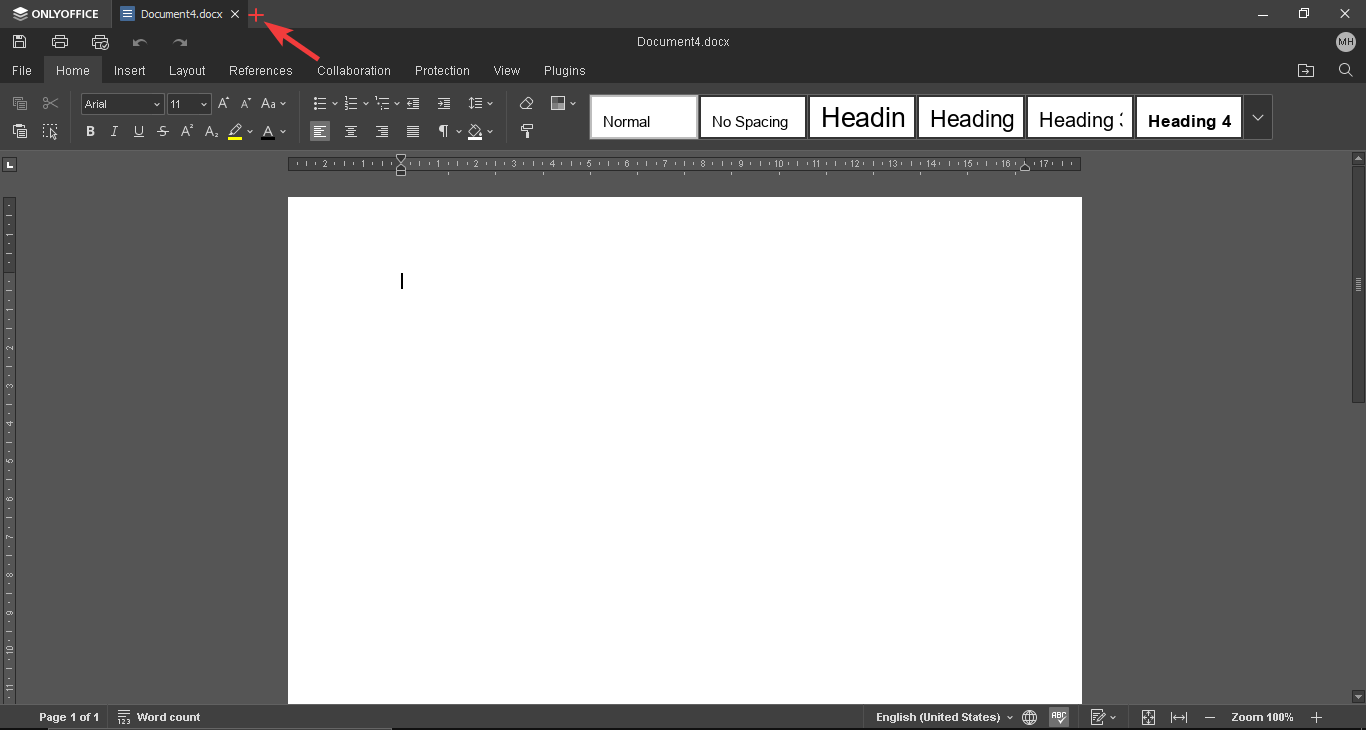Click the Increase indent icon

point(444,103)
